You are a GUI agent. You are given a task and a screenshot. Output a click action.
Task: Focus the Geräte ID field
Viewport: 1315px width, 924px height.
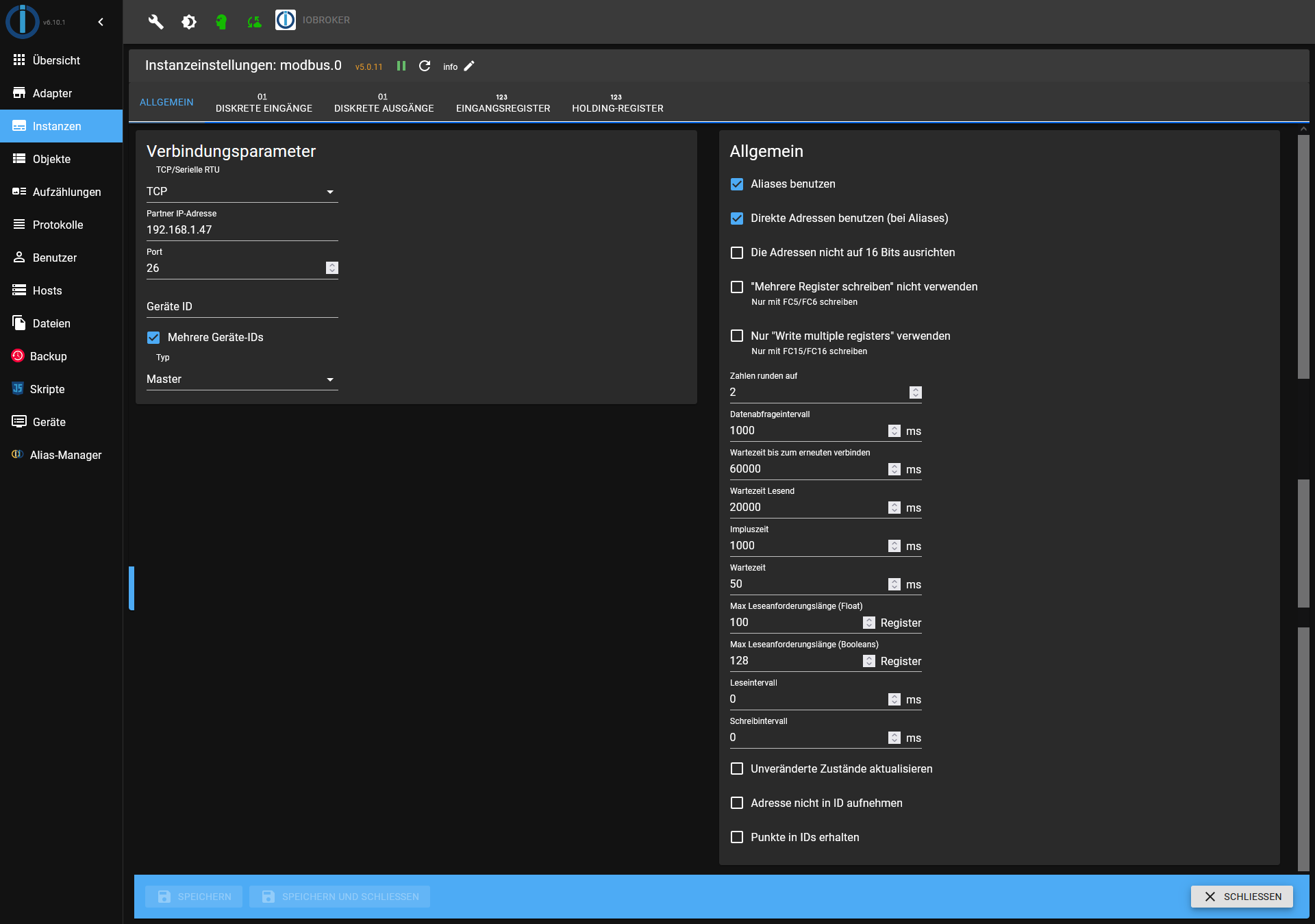(242, 307)
